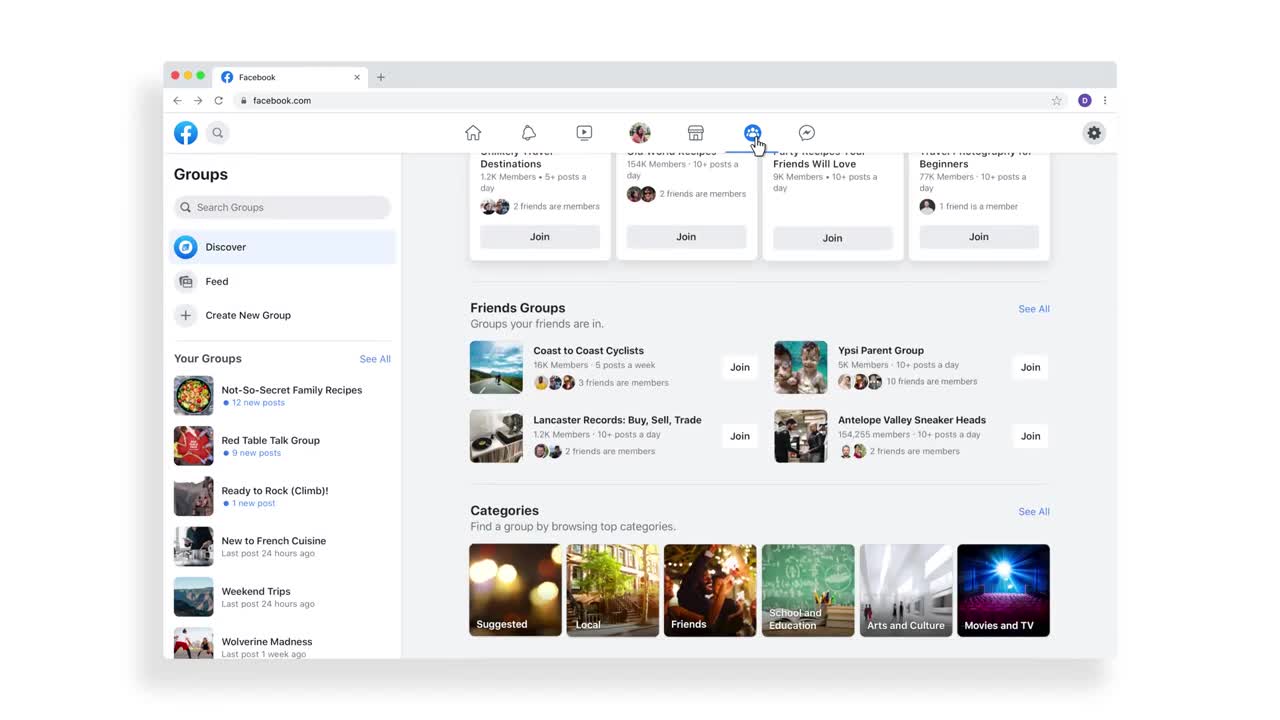Click '10 friends are members' under Ypsi Parent Group
1280x720 pixels.
932,382
